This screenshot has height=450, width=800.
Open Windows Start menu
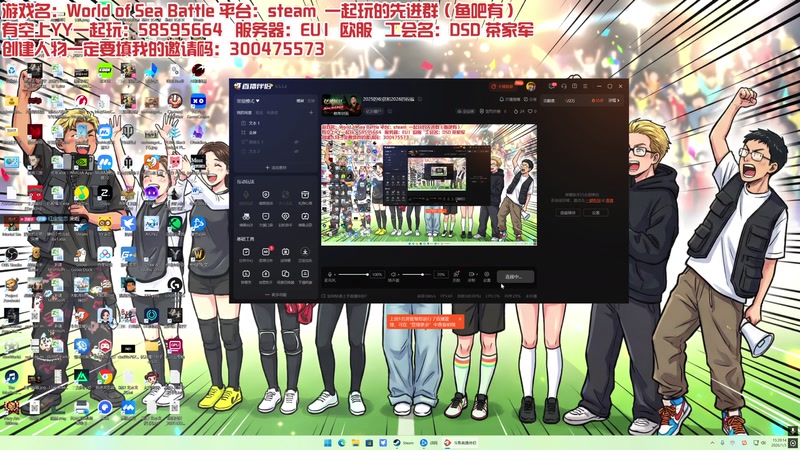coord(328,443)
